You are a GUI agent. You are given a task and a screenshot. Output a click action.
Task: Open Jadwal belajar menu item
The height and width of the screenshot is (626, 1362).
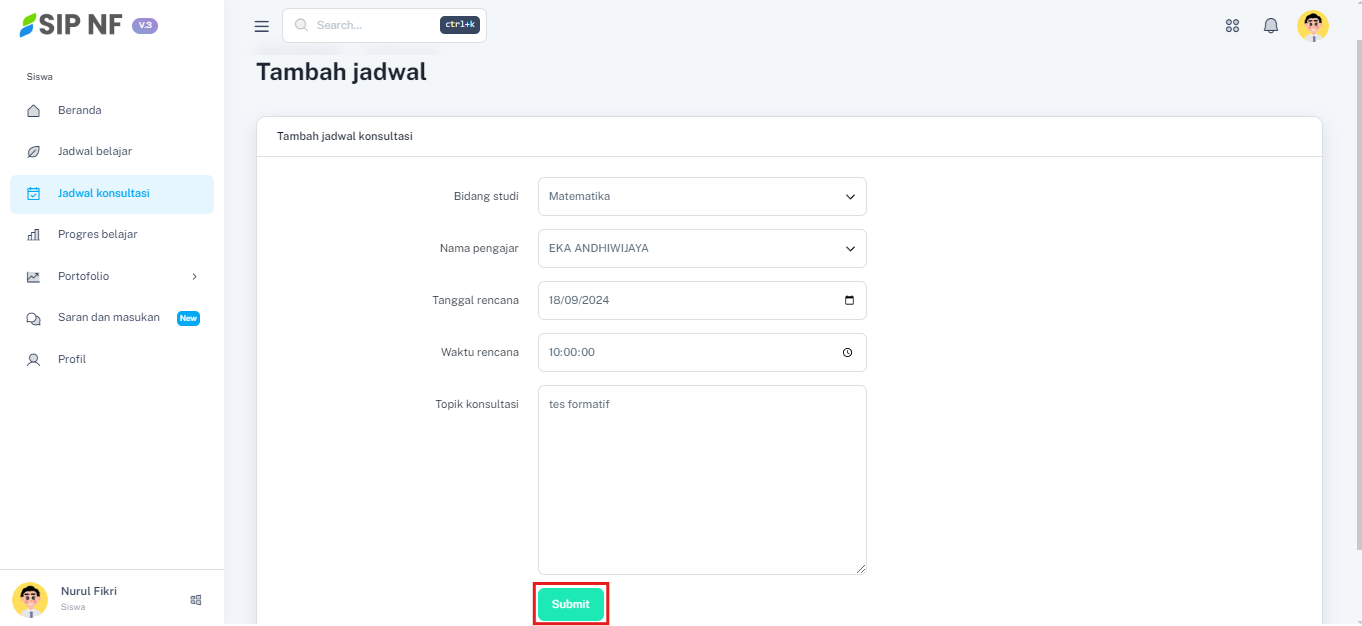(95, 151)
